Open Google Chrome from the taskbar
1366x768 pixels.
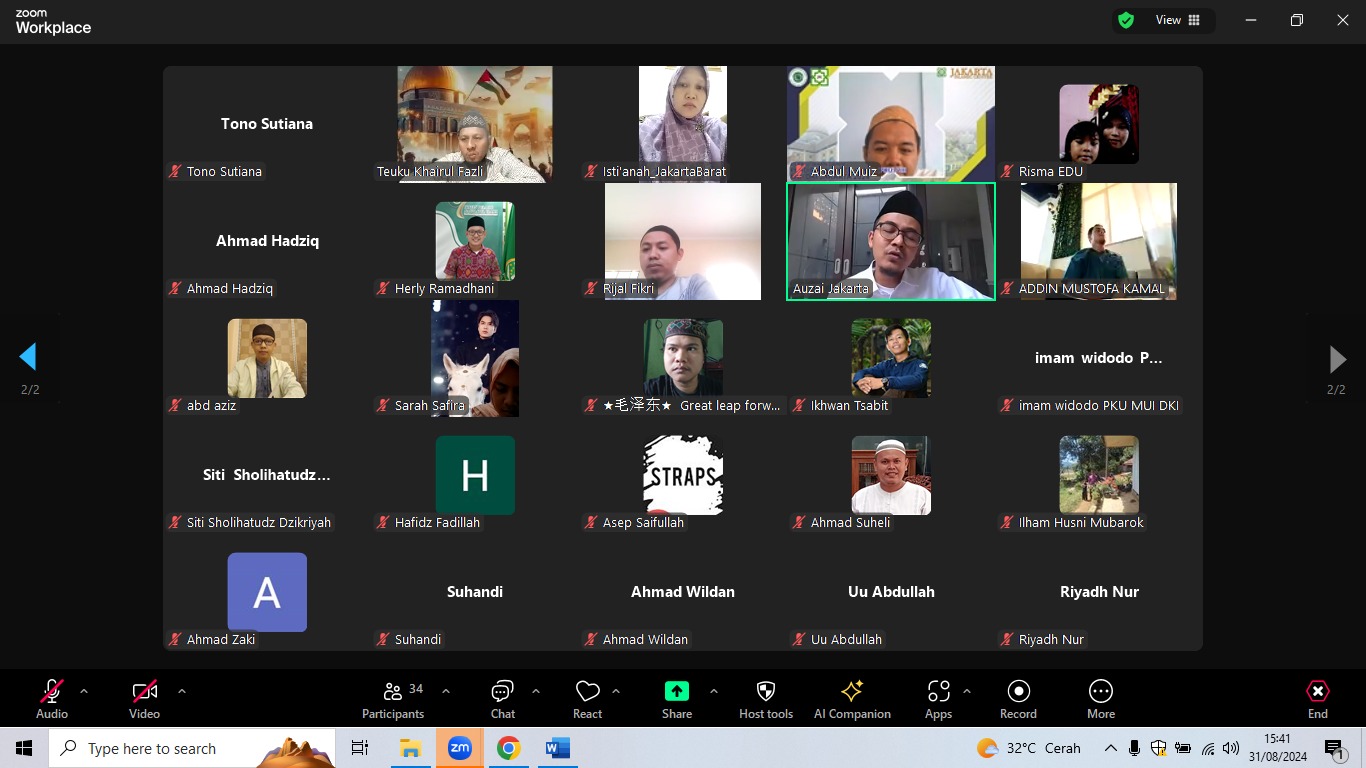(508, 748)
